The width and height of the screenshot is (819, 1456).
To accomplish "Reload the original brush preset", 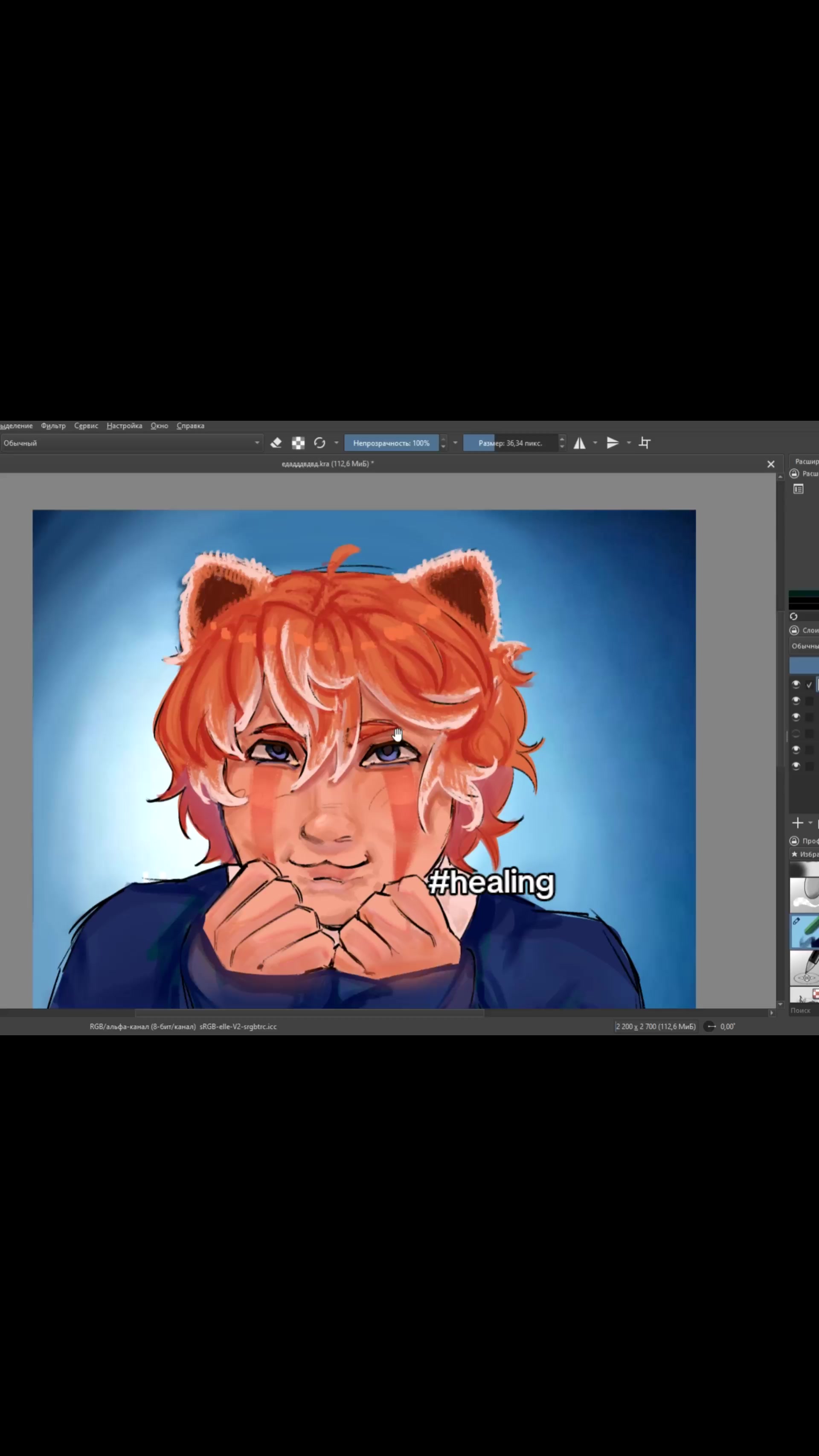I will pyautogui.click(x=319, y=443).
